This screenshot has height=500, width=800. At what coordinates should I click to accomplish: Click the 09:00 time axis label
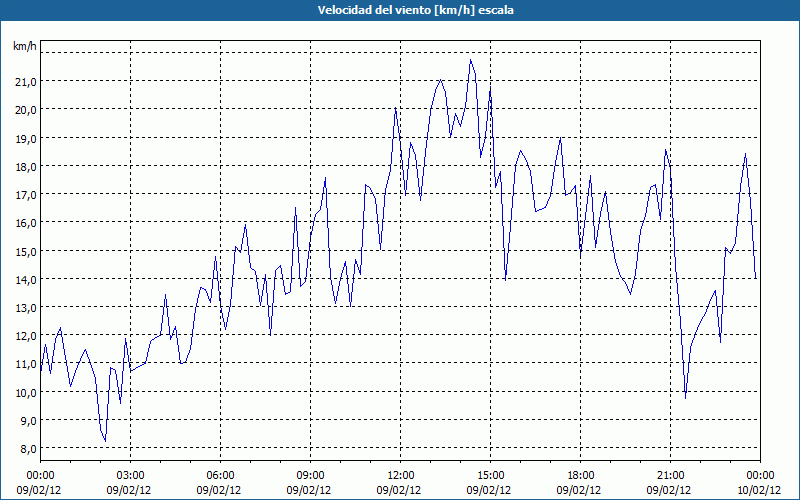(x=310, y=475)
